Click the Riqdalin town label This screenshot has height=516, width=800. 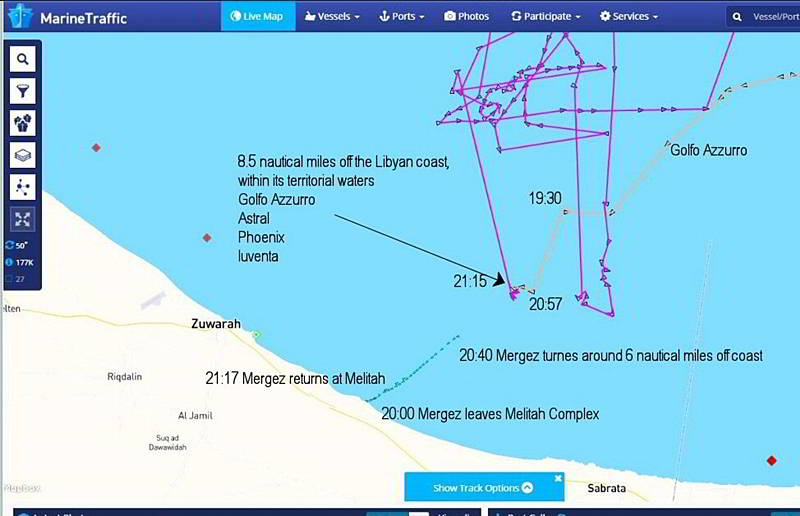[124, 377]
